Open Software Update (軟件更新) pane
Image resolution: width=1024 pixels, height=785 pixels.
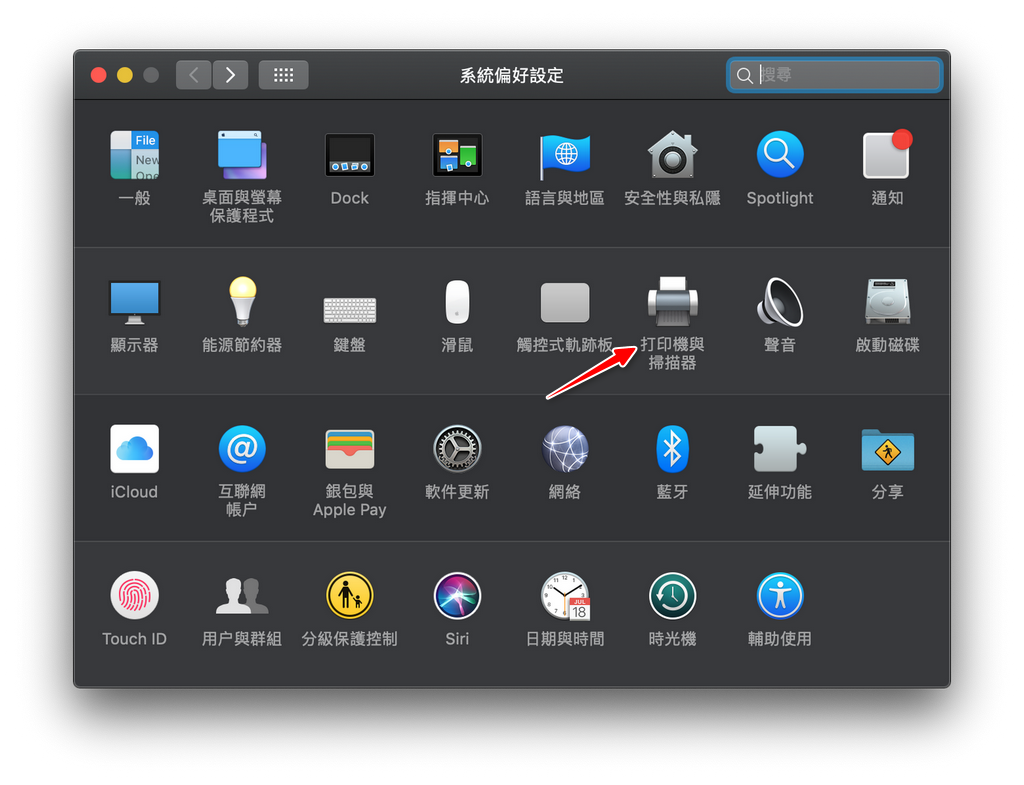457,450
